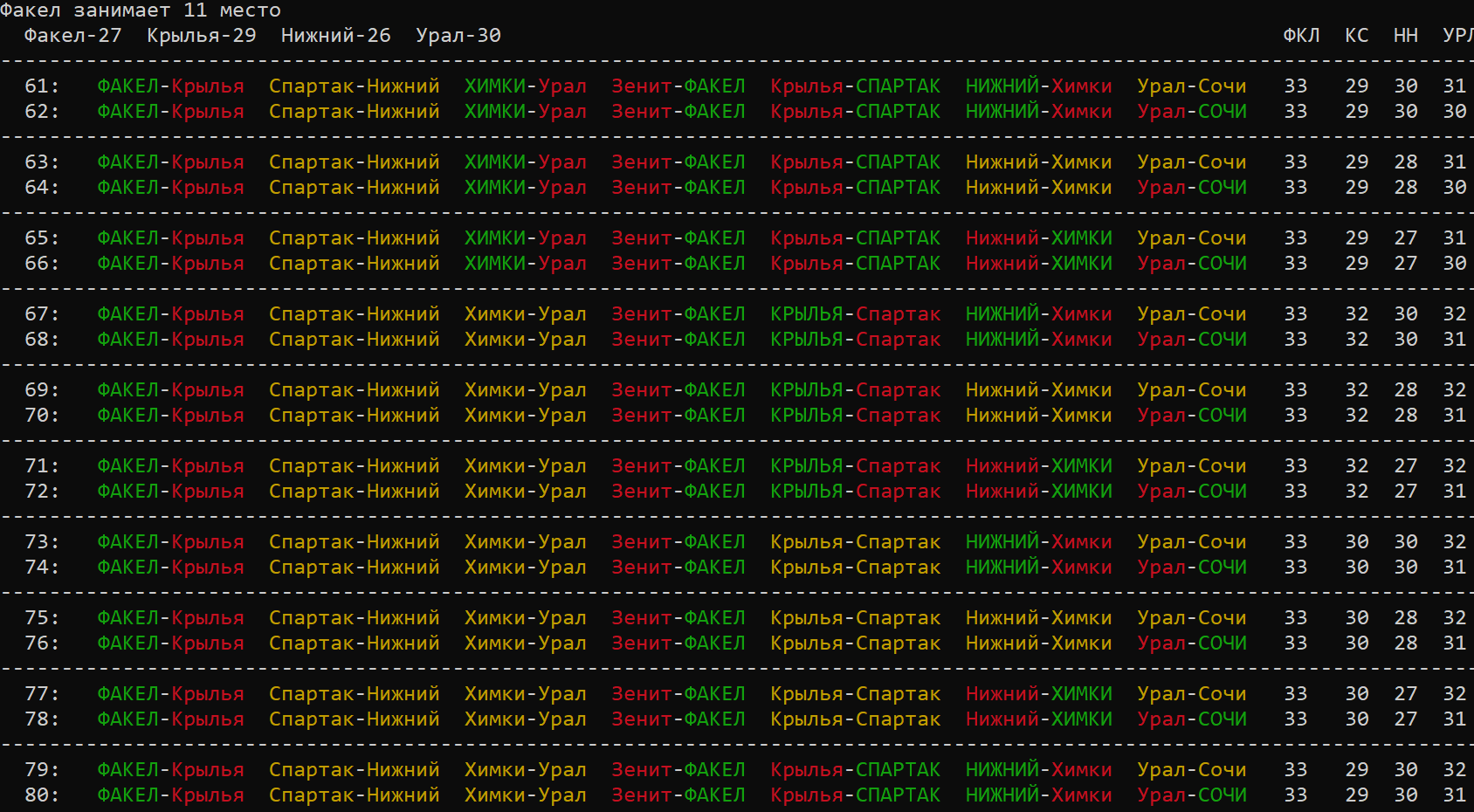Viewport: 1474px width, 812px height.
Task: Select 'Спартак-Нижний' in row 63
Action: pos(355,162)
